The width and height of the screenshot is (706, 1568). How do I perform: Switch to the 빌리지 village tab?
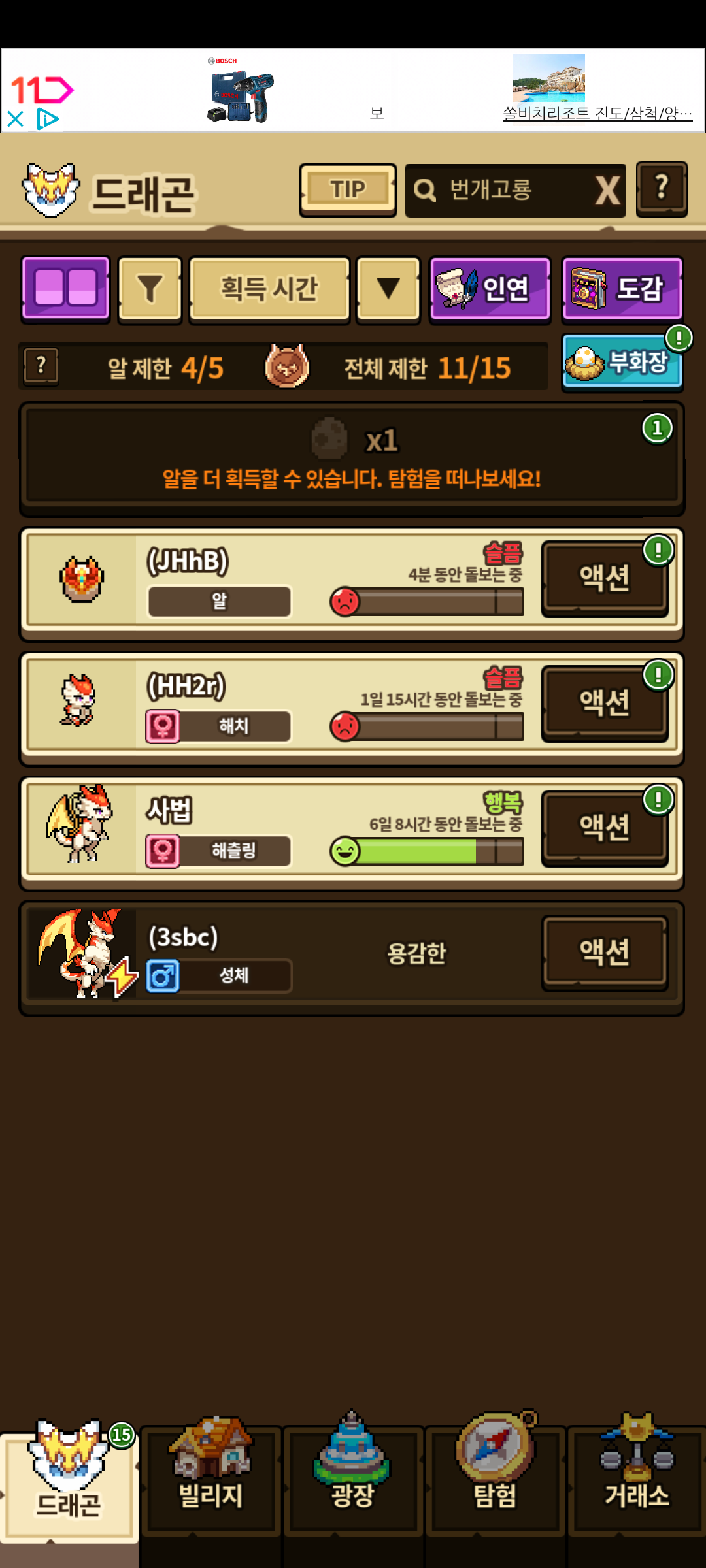point(210,1478)
